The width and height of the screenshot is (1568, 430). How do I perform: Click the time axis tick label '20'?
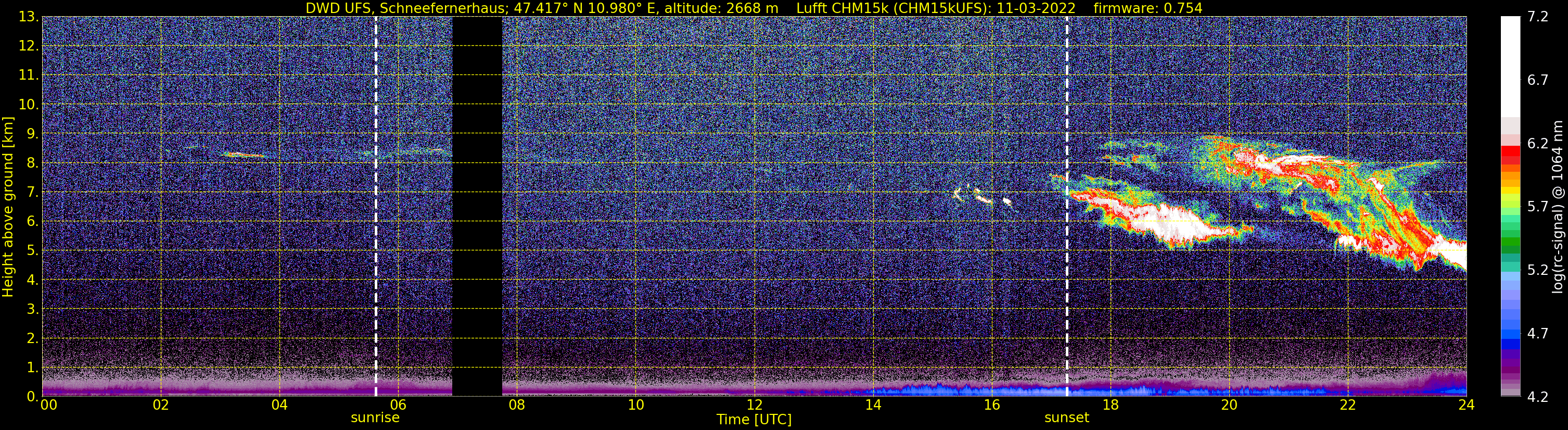click(1229, 406)
